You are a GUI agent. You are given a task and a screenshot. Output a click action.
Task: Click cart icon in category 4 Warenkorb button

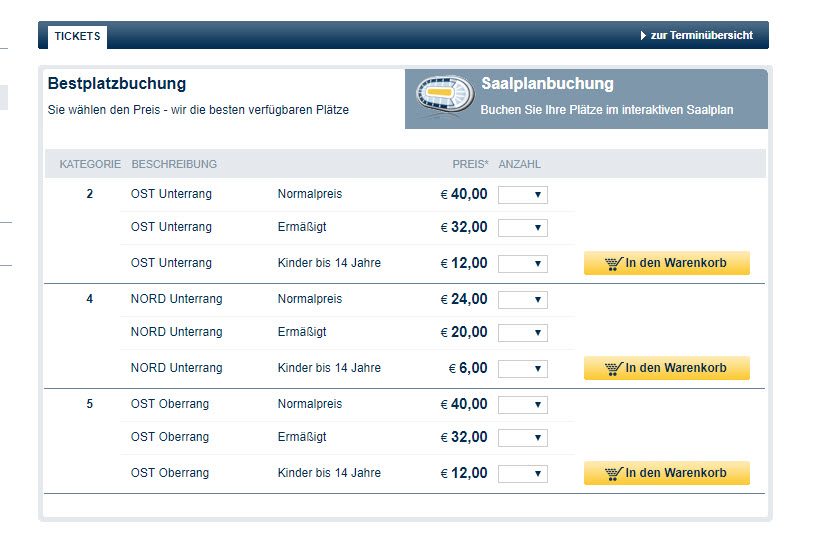614,368
